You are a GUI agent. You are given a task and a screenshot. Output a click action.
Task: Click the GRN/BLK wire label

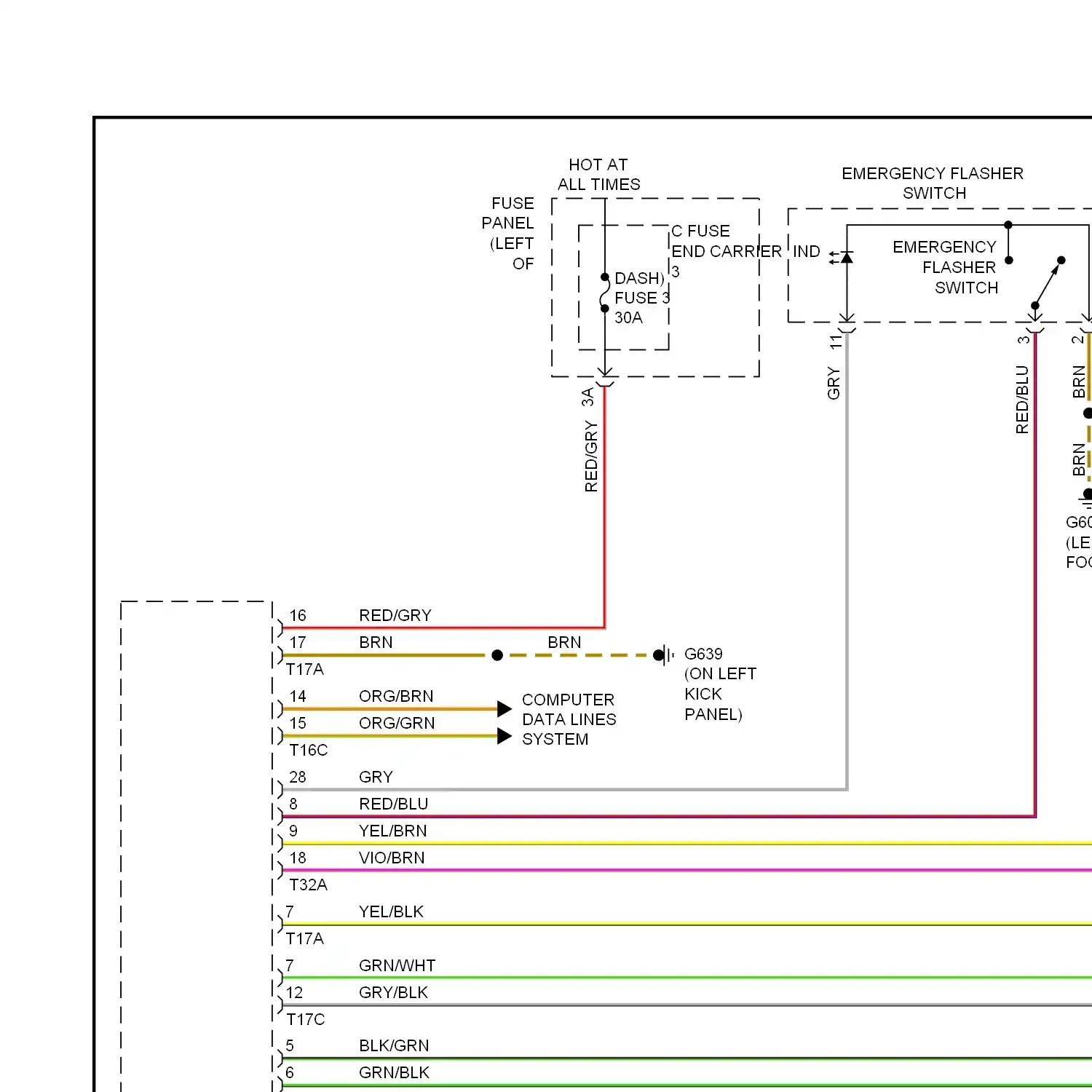[394, 1072]
